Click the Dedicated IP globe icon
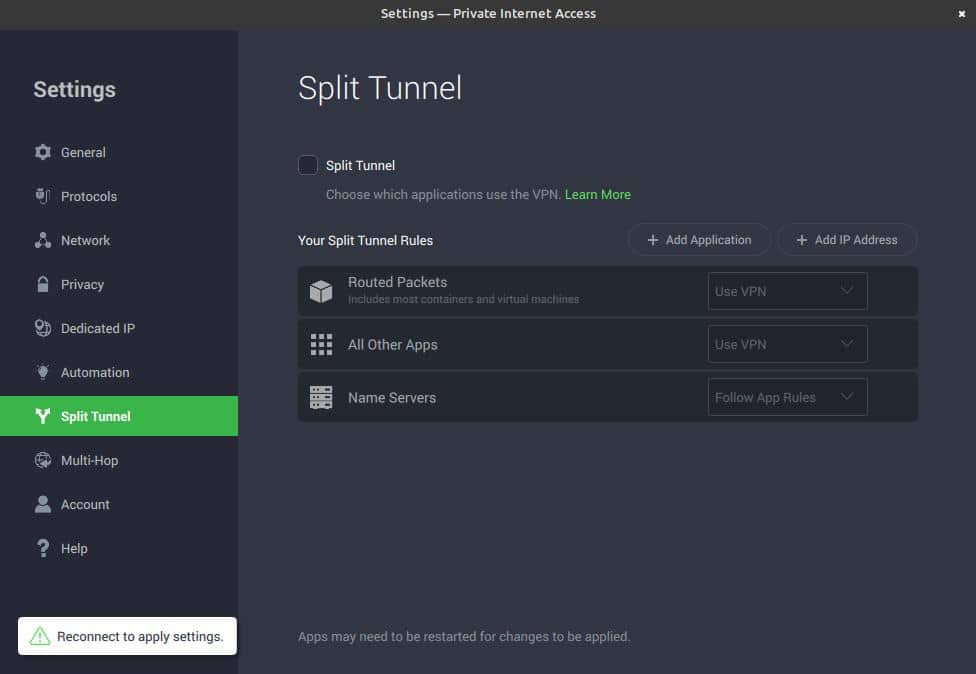The image size is (976, 674). [x=43, y=328]
